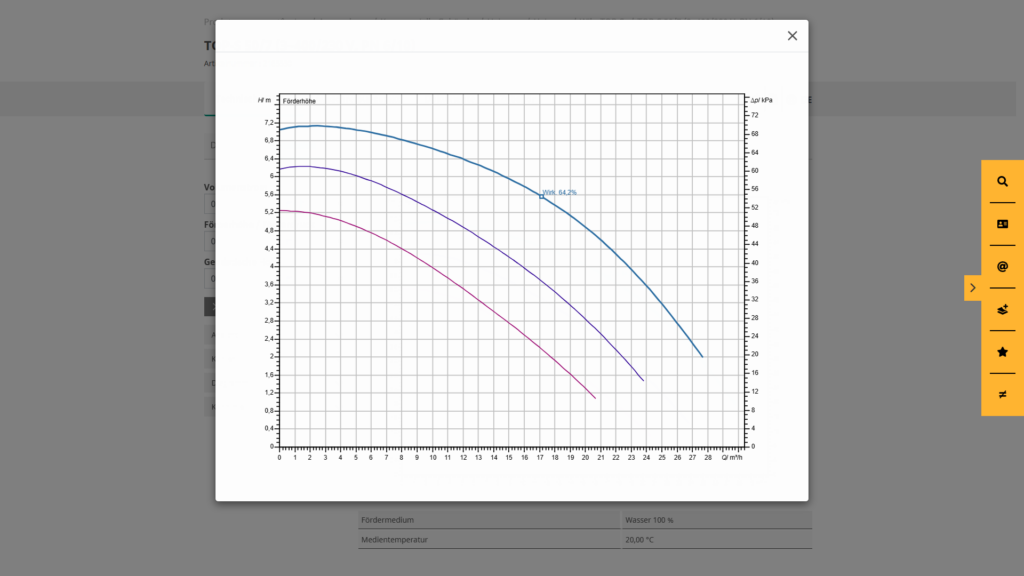This screenshot has height=576, width=1024.
Task: Click the right end of blue curve
Action: [702, 356]
